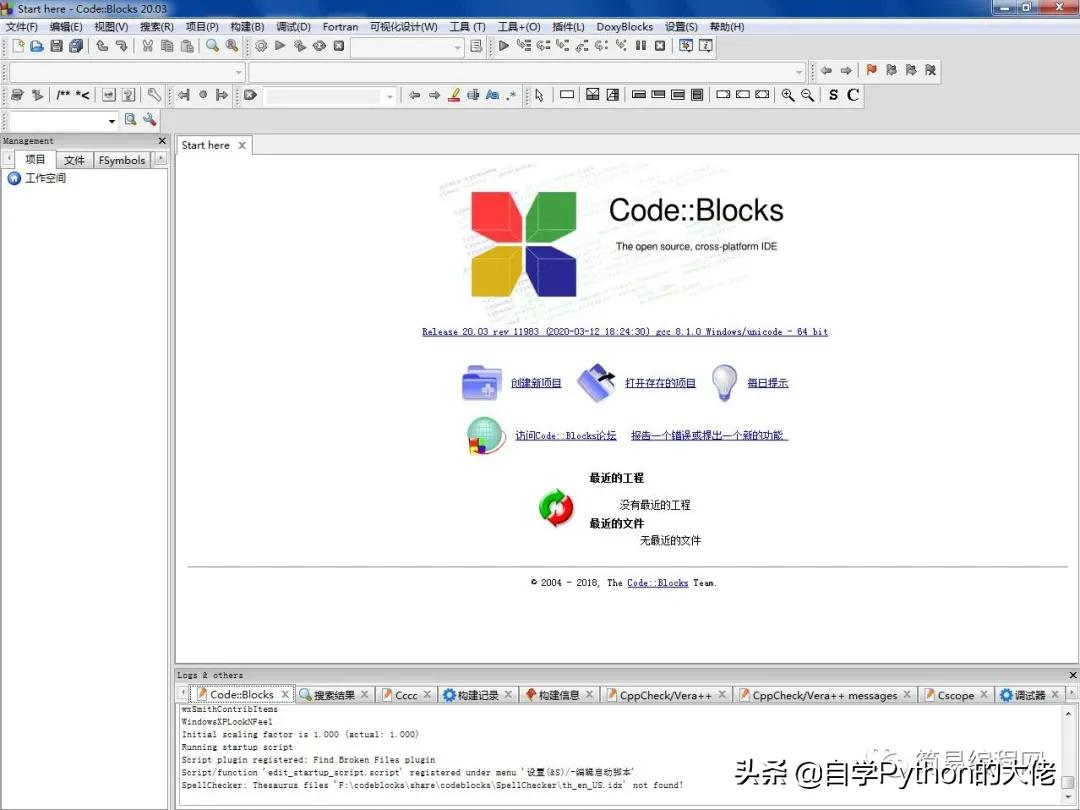Screen dimensions: 1080x810
Task: Click the highlight marker pen icon
Action: (454, 95)
